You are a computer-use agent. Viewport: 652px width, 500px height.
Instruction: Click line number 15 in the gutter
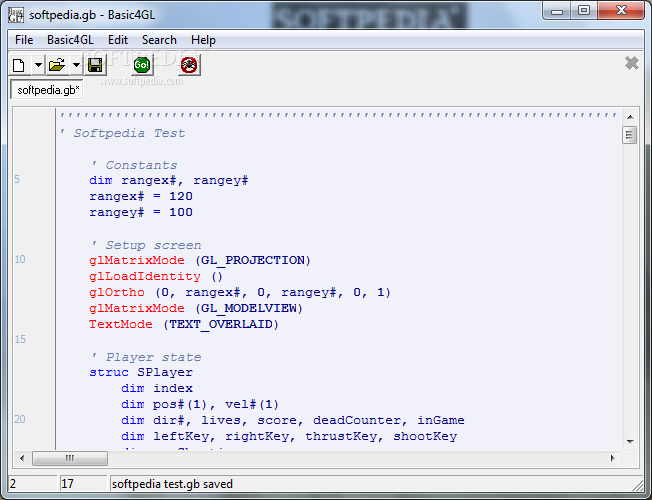[x=20, y=339]
